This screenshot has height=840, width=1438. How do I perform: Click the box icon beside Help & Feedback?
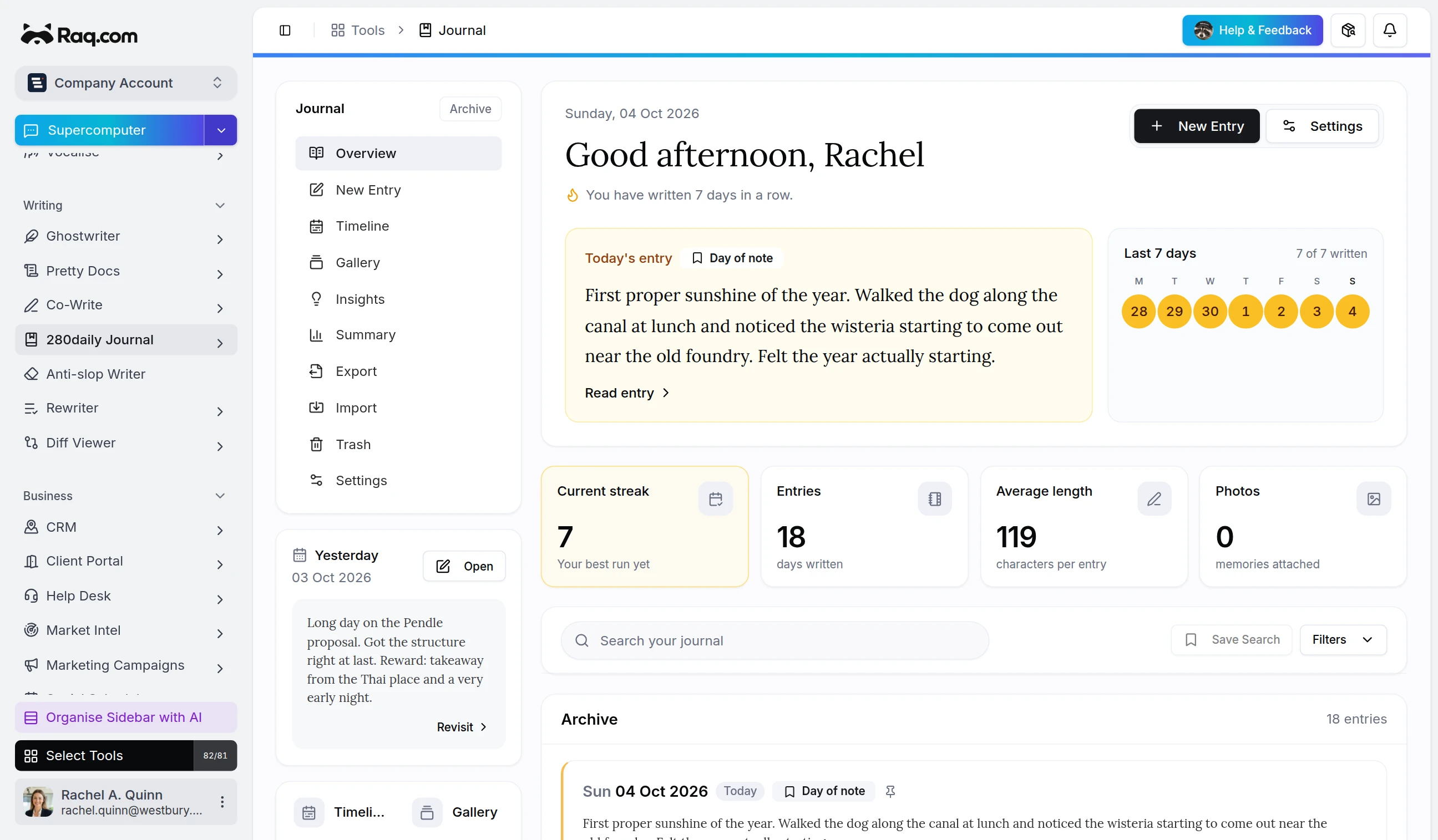click(x=1348, y=30)
